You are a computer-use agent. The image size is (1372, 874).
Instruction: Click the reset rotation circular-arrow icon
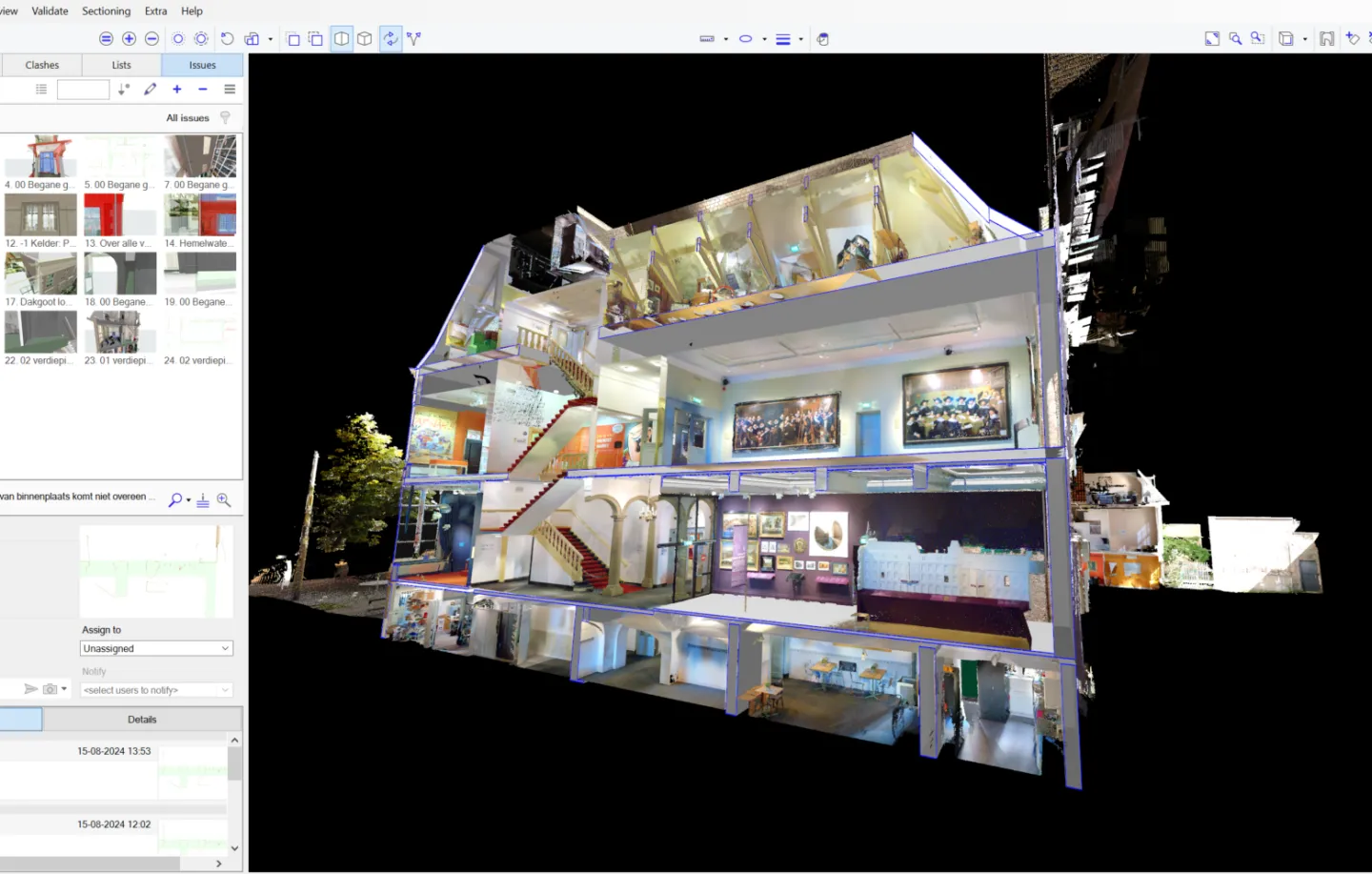point(227,38)
